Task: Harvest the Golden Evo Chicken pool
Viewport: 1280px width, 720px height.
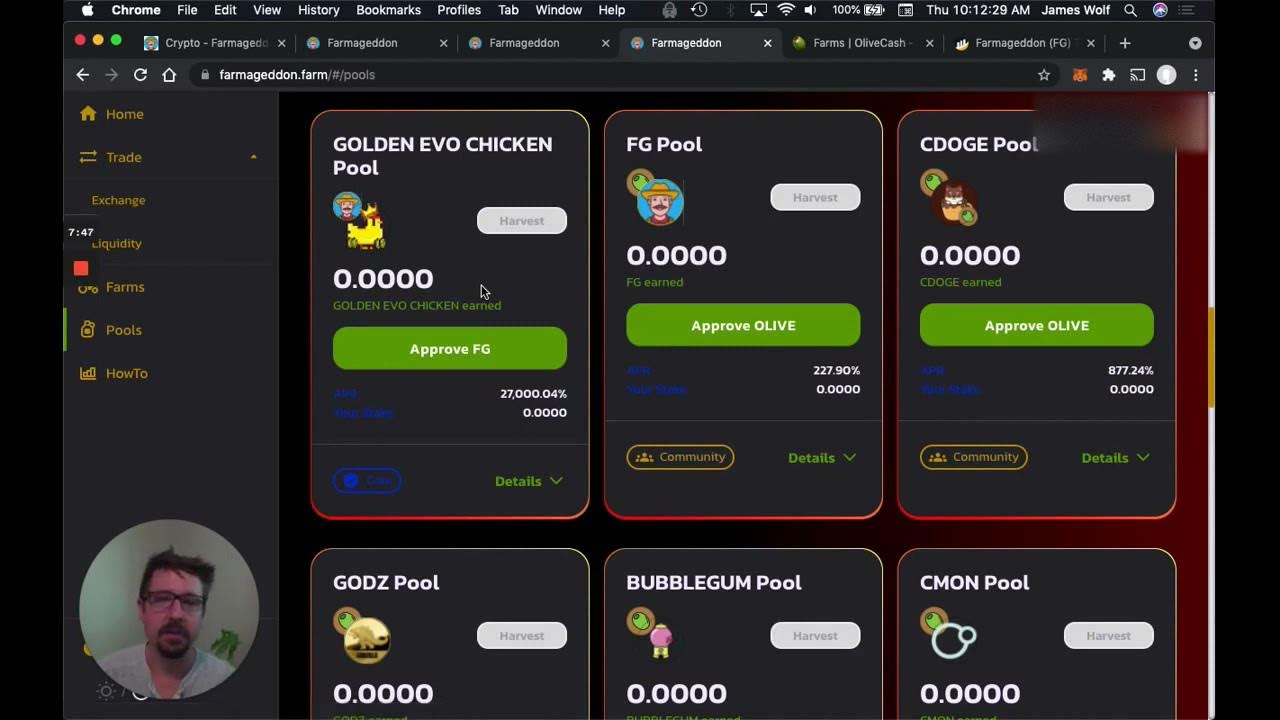Action: 522,221
